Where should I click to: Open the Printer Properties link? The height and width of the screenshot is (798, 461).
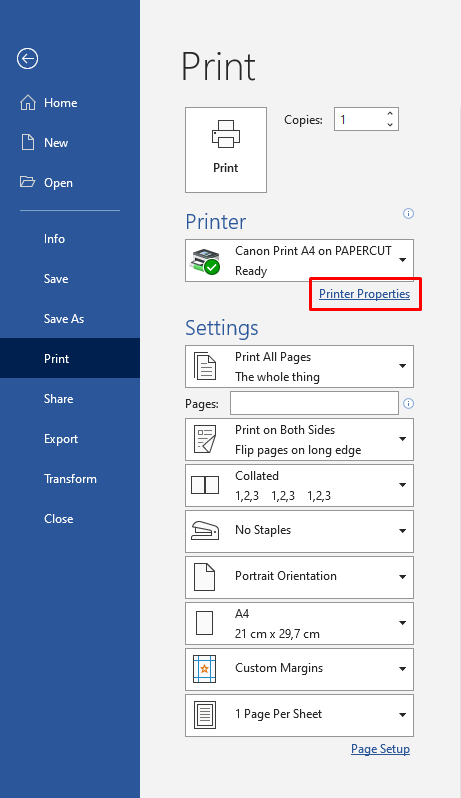pos(364,294)
